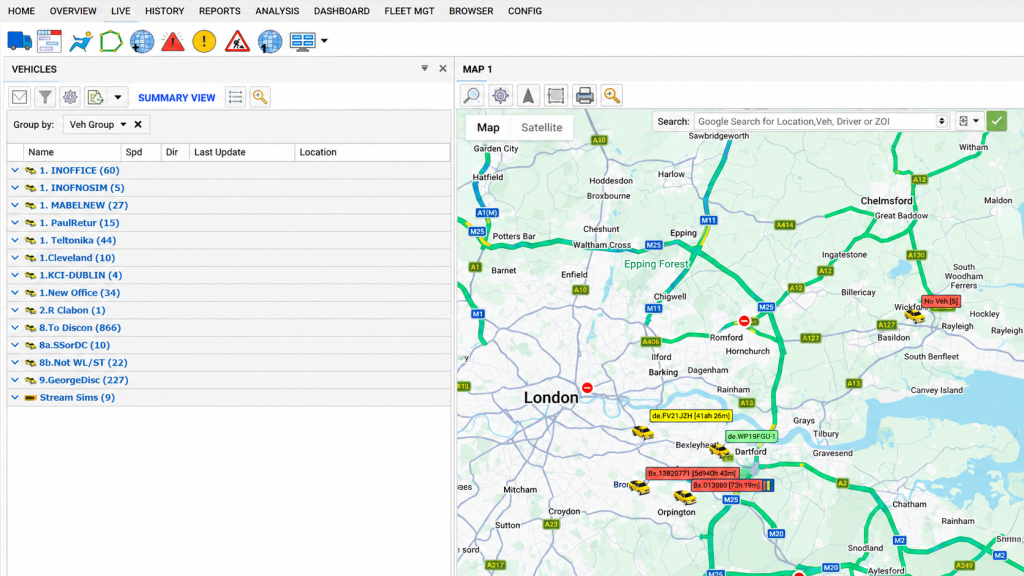This screenshot has width=1024, height=576.
Task: Open the REPORTS menu
Action: [x=219, y=11]
